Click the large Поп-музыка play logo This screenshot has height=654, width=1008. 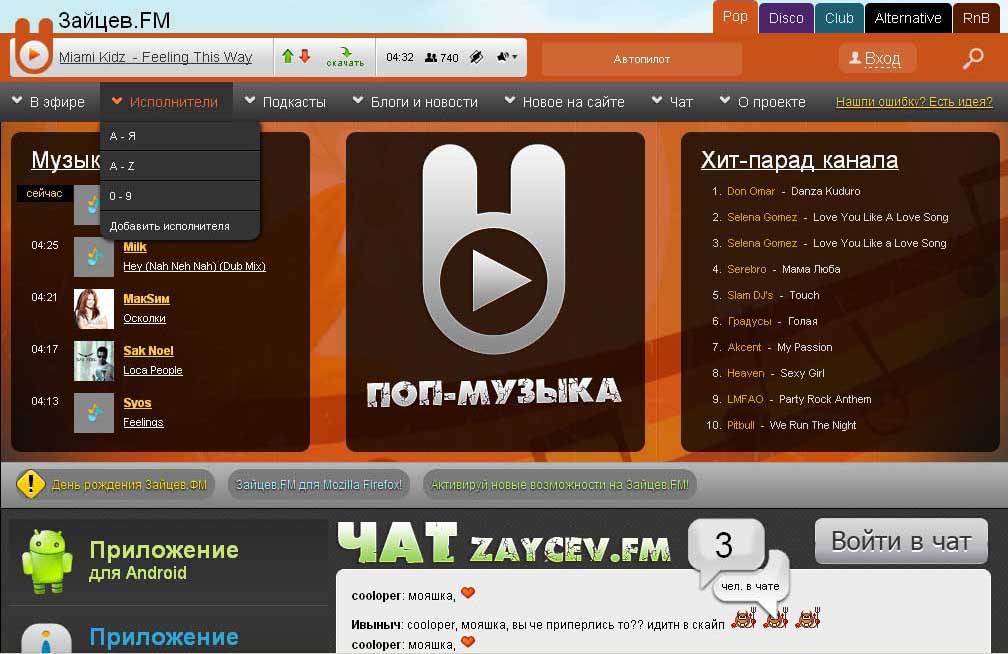pos(494,250)
